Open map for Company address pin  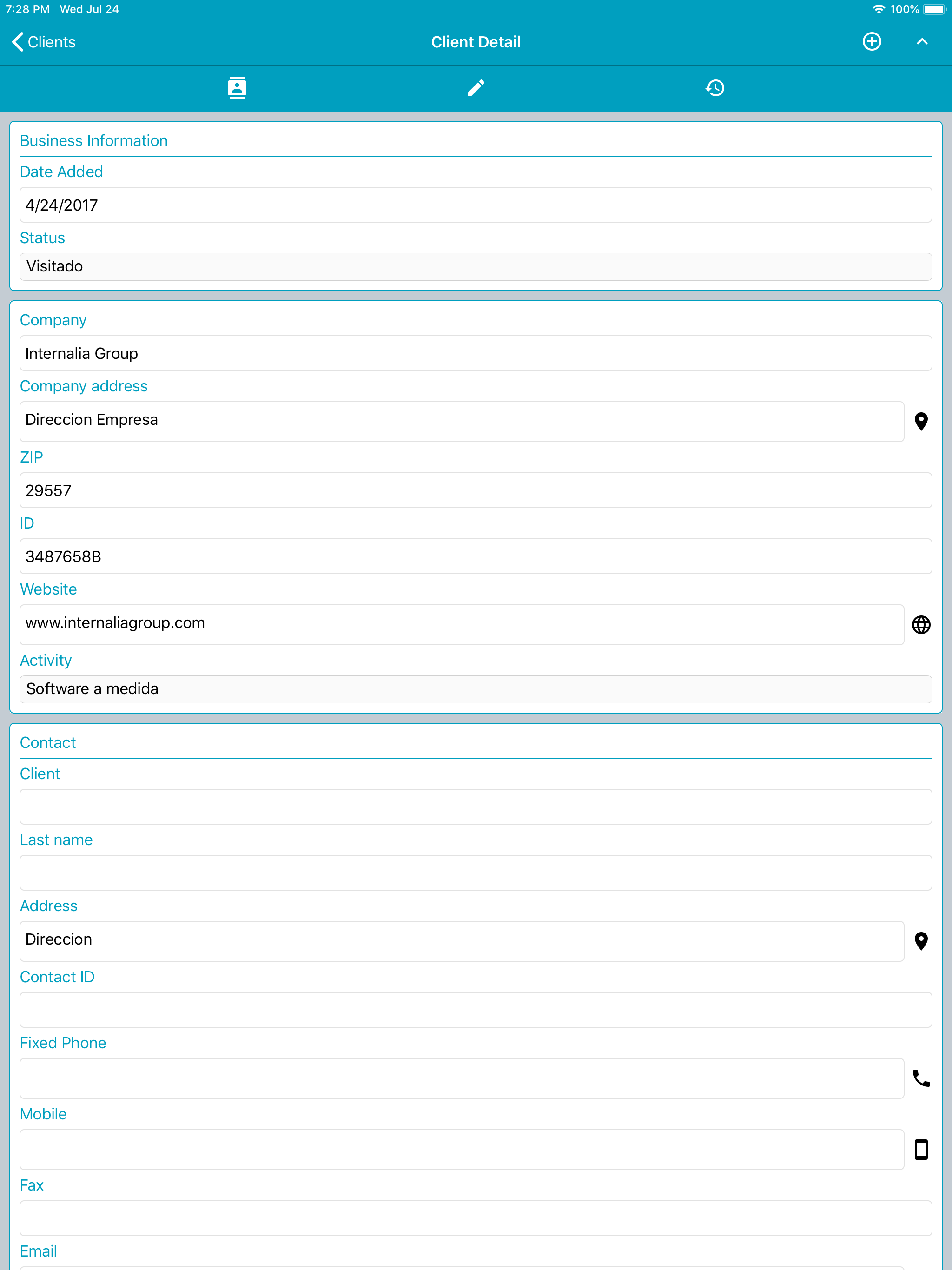point(921,422)
